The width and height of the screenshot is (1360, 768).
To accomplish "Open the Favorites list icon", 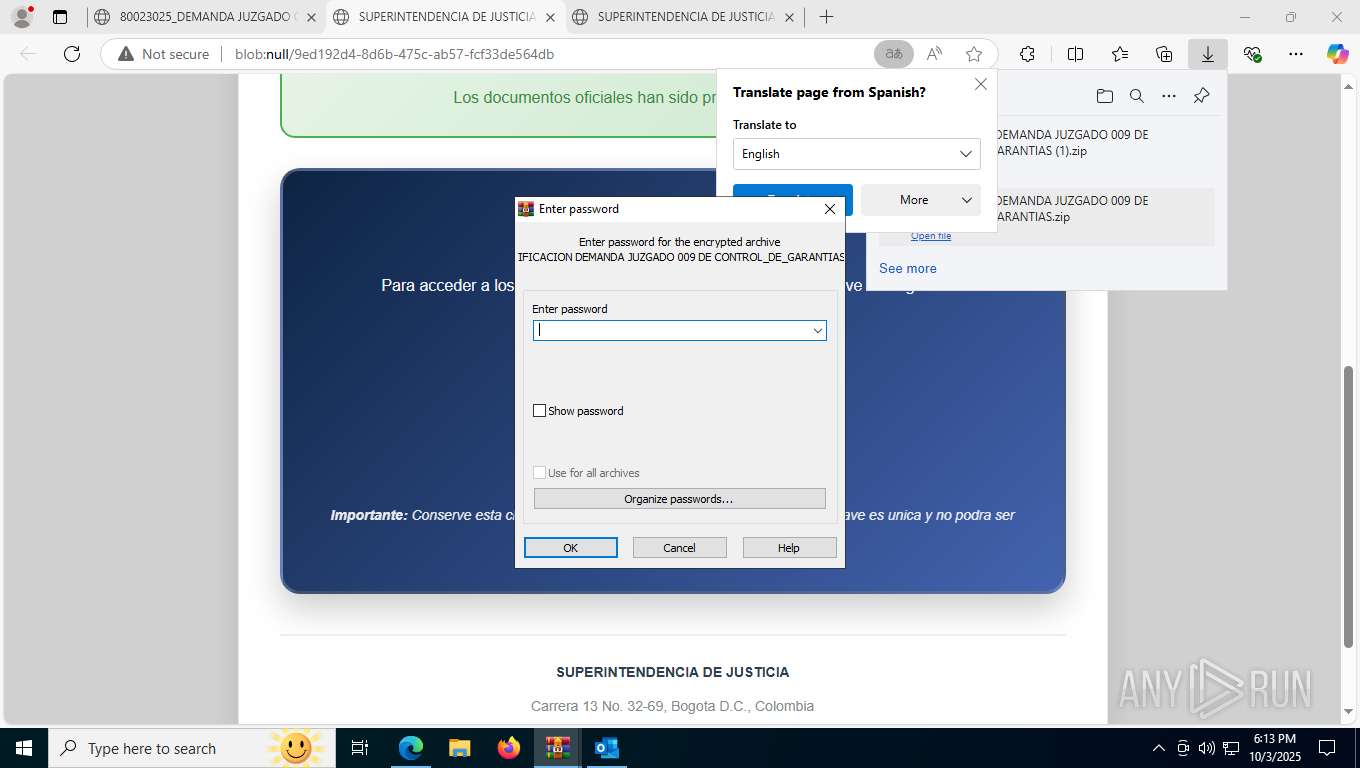I will click(1120, 54).
